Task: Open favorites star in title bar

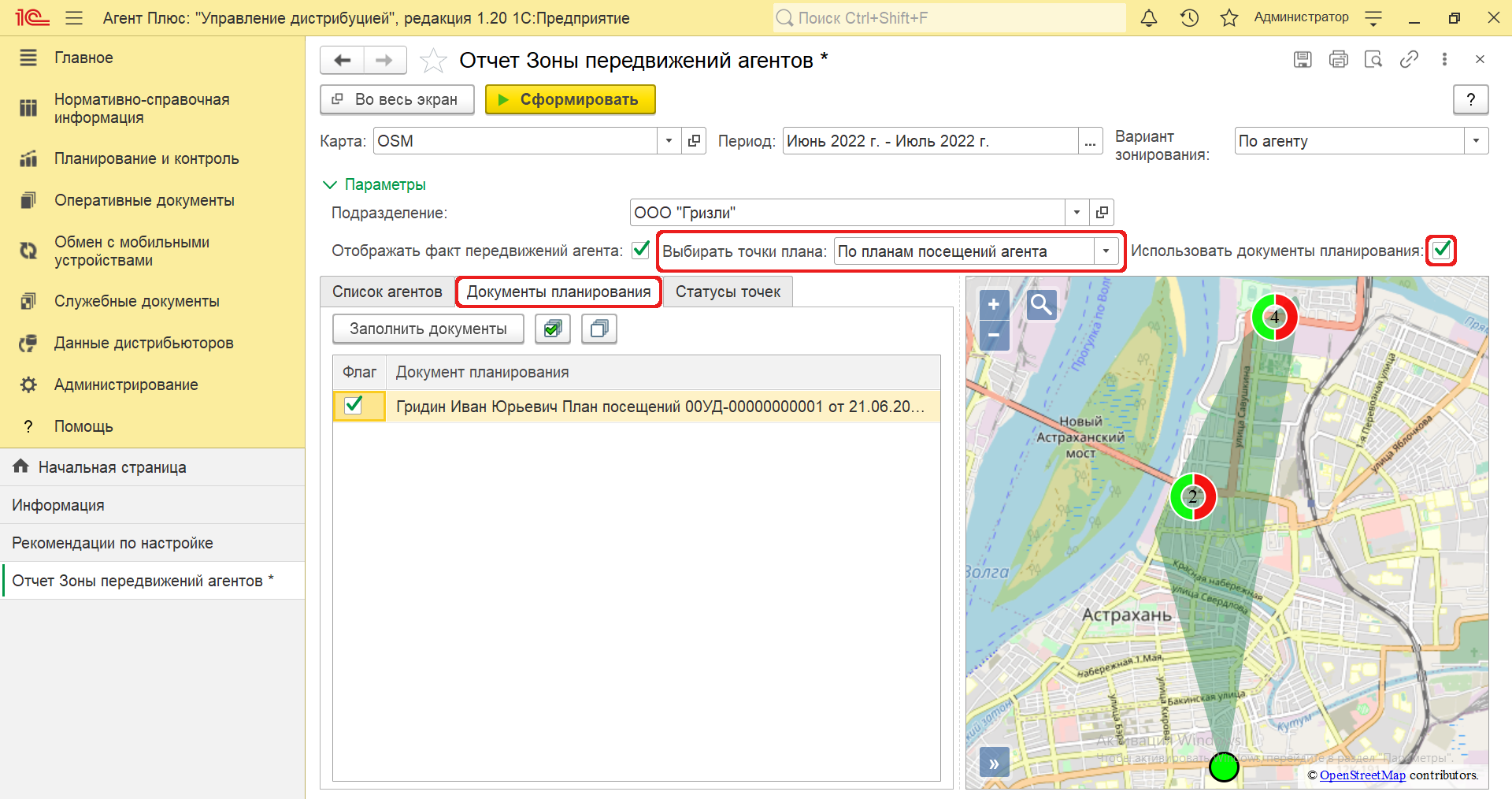Action: click(x=1228, y=17)
